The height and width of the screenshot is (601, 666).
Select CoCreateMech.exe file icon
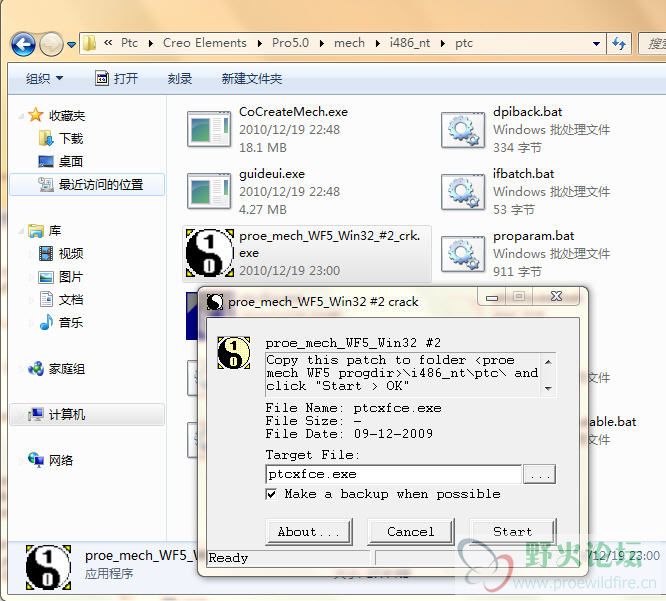[209, 129]
